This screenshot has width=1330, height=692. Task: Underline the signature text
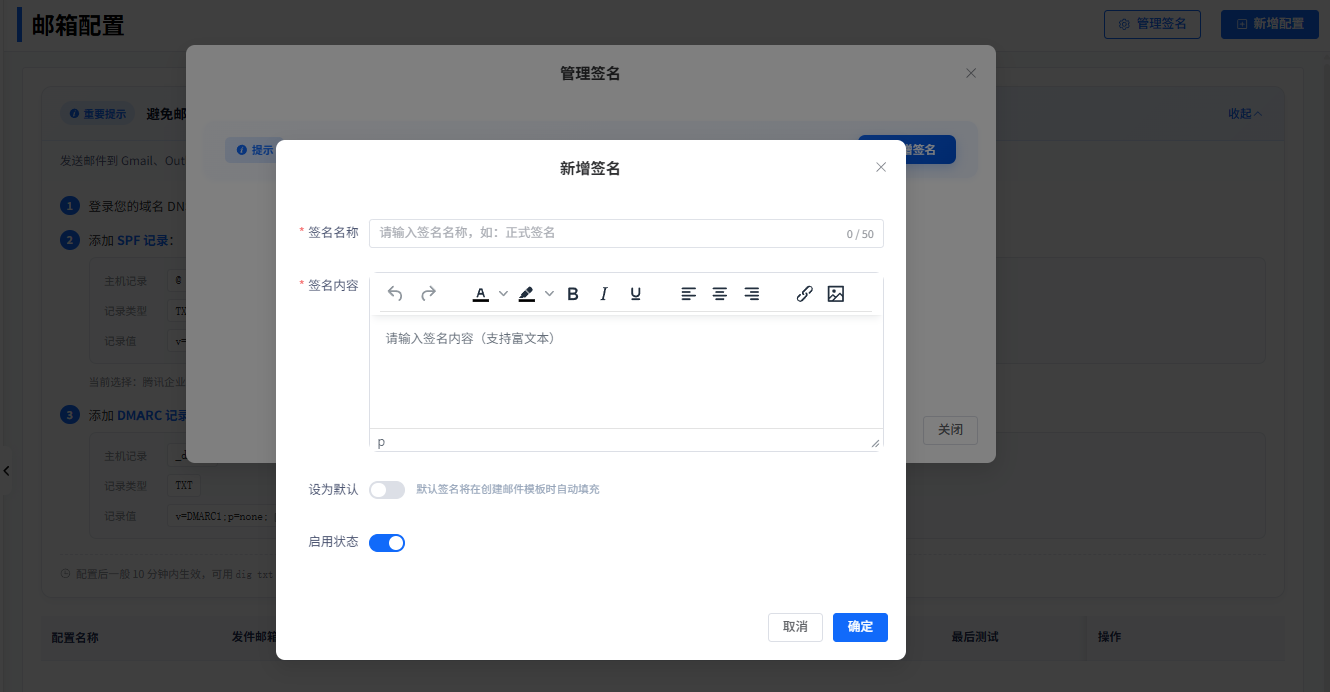point(636,294)
